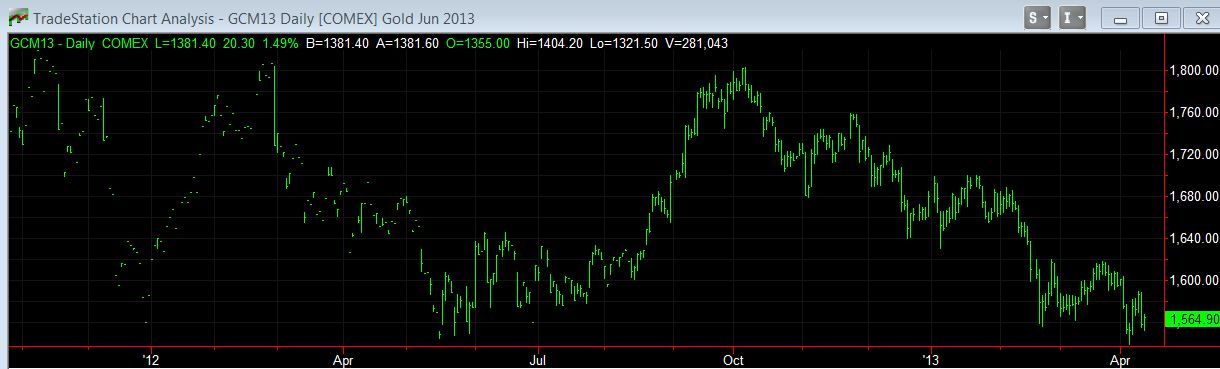Minimize the Chart Analysis window
Image resolution: width=1220 pixels, height=369 pixels.
pyautogui.click(x=1120, y=18)
